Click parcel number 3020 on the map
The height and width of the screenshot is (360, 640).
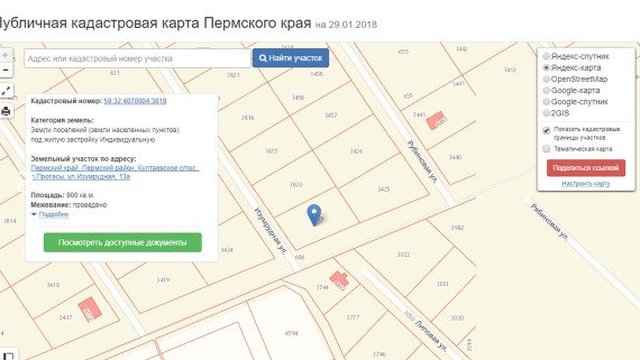pyautogui.click(x=457, y=318)
